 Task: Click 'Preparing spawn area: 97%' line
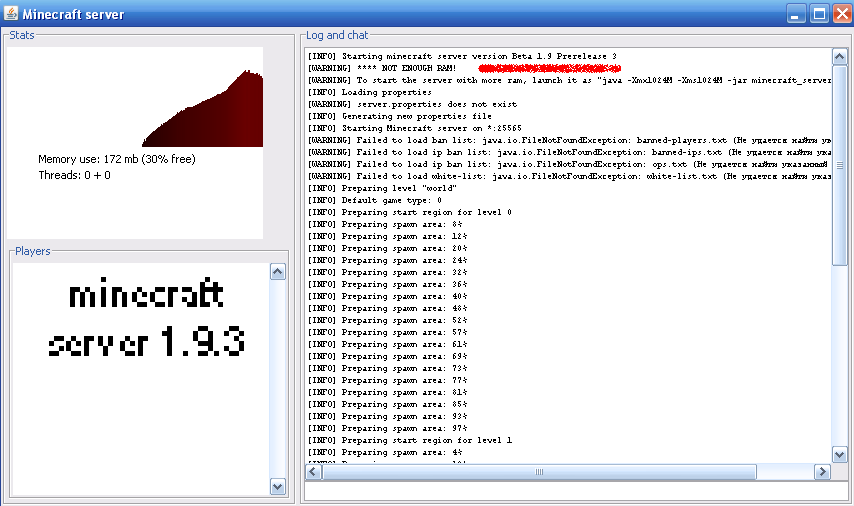[387, 428]
